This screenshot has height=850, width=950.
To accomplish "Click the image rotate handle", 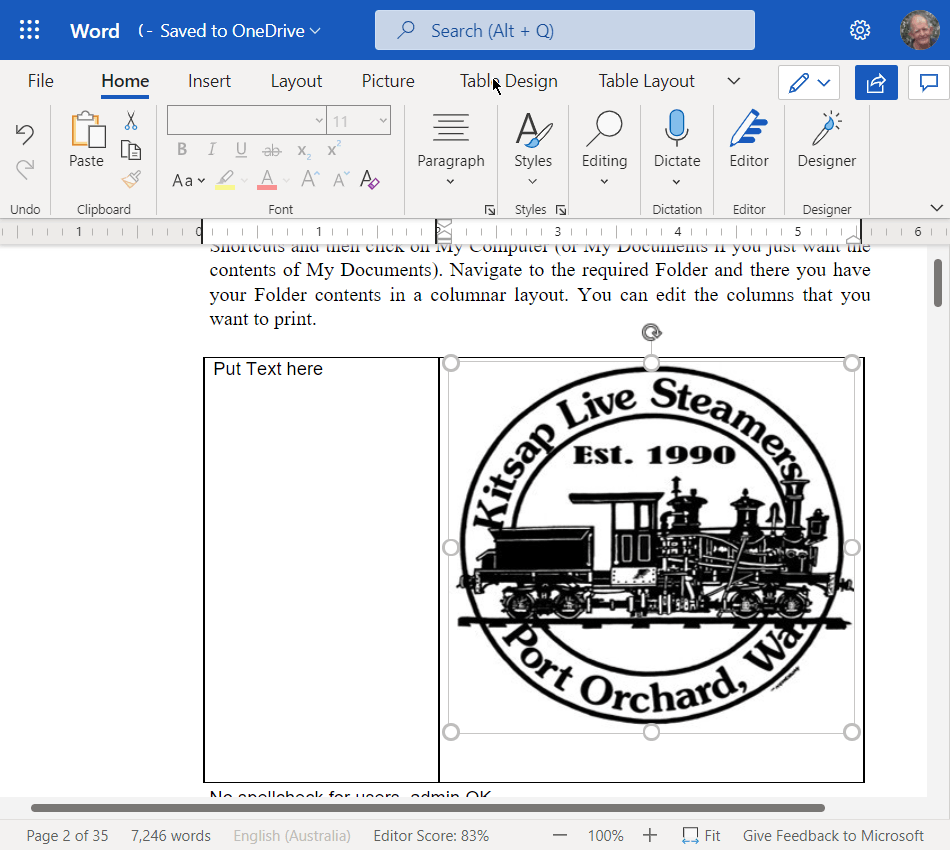I will (x=651, y=332).
